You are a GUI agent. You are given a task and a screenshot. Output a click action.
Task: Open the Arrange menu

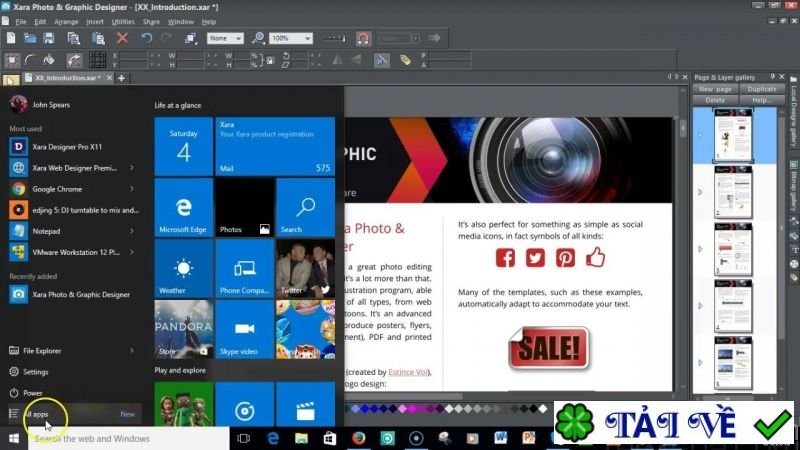coord(67,21)
